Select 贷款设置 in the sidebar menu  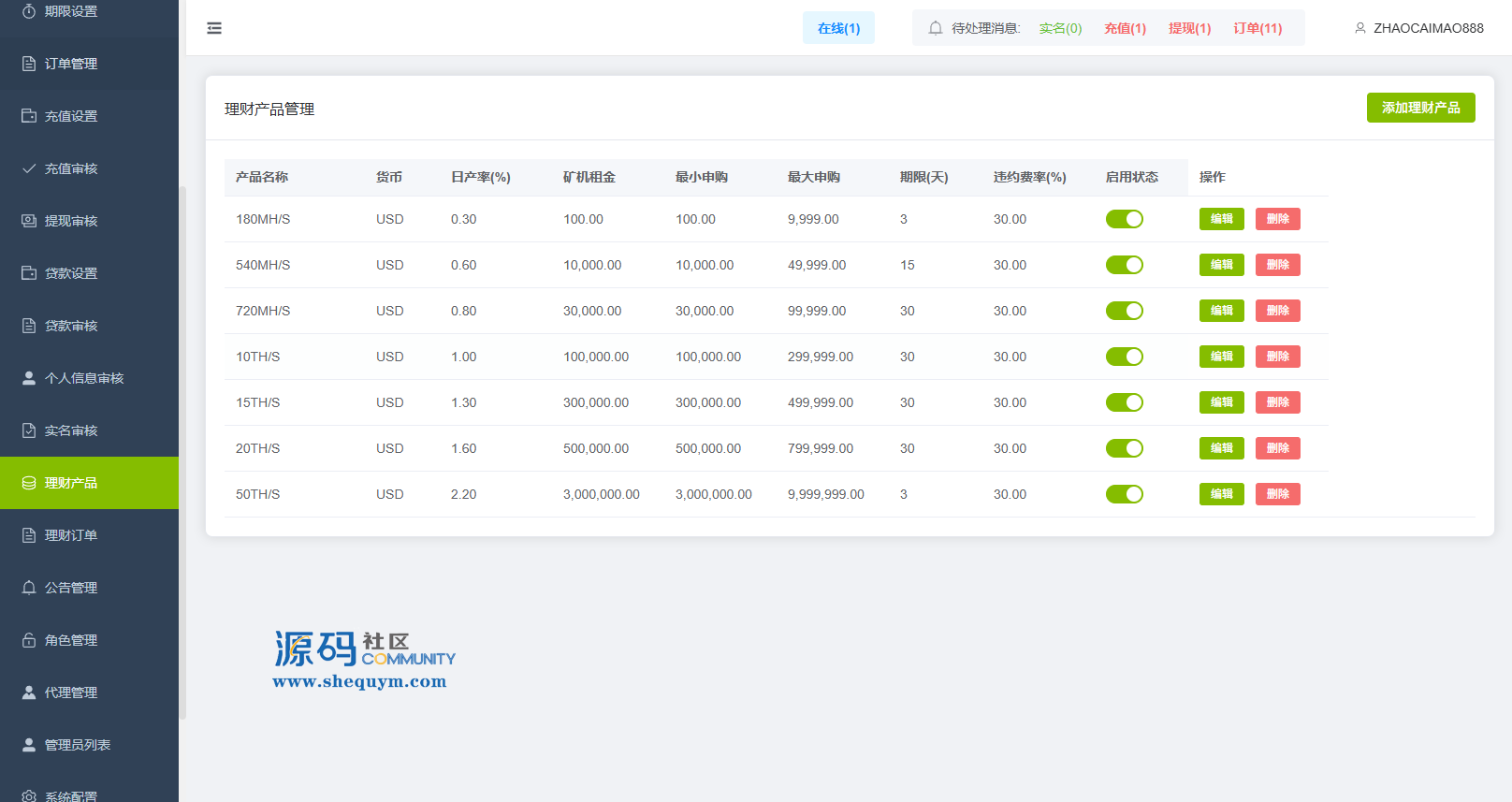71,273
